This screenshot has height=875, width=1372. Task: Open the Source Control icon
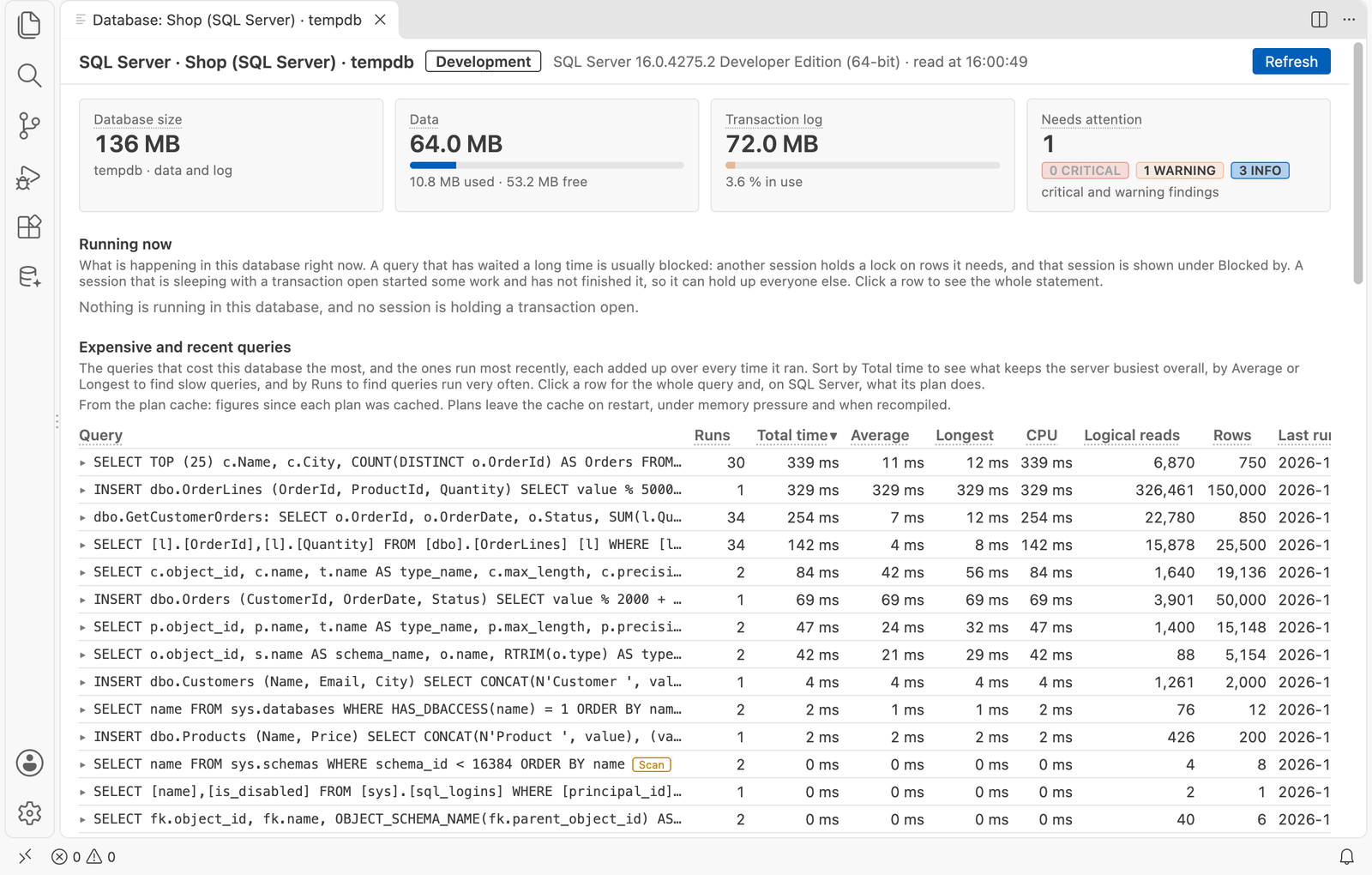[29, 126]
